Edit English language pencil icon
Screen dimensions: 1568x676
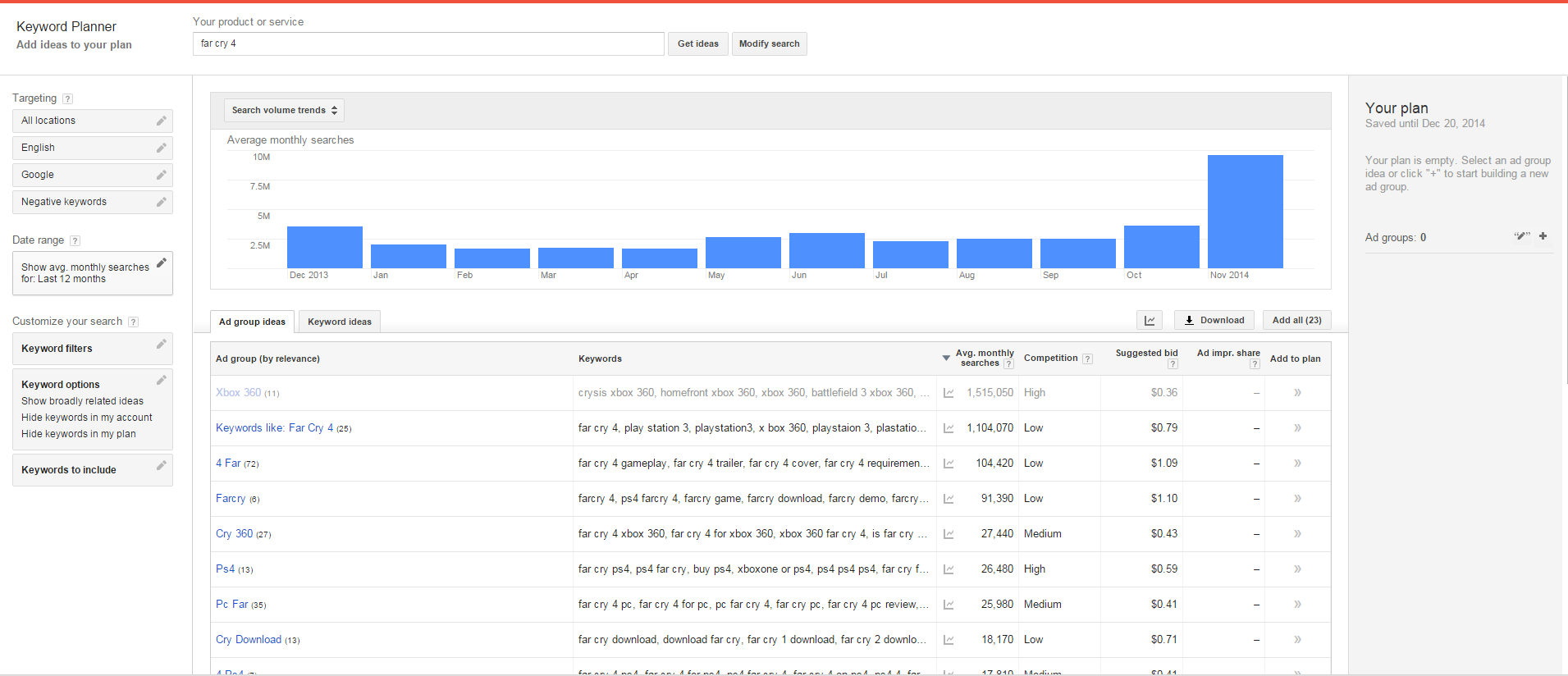point(162,148)
